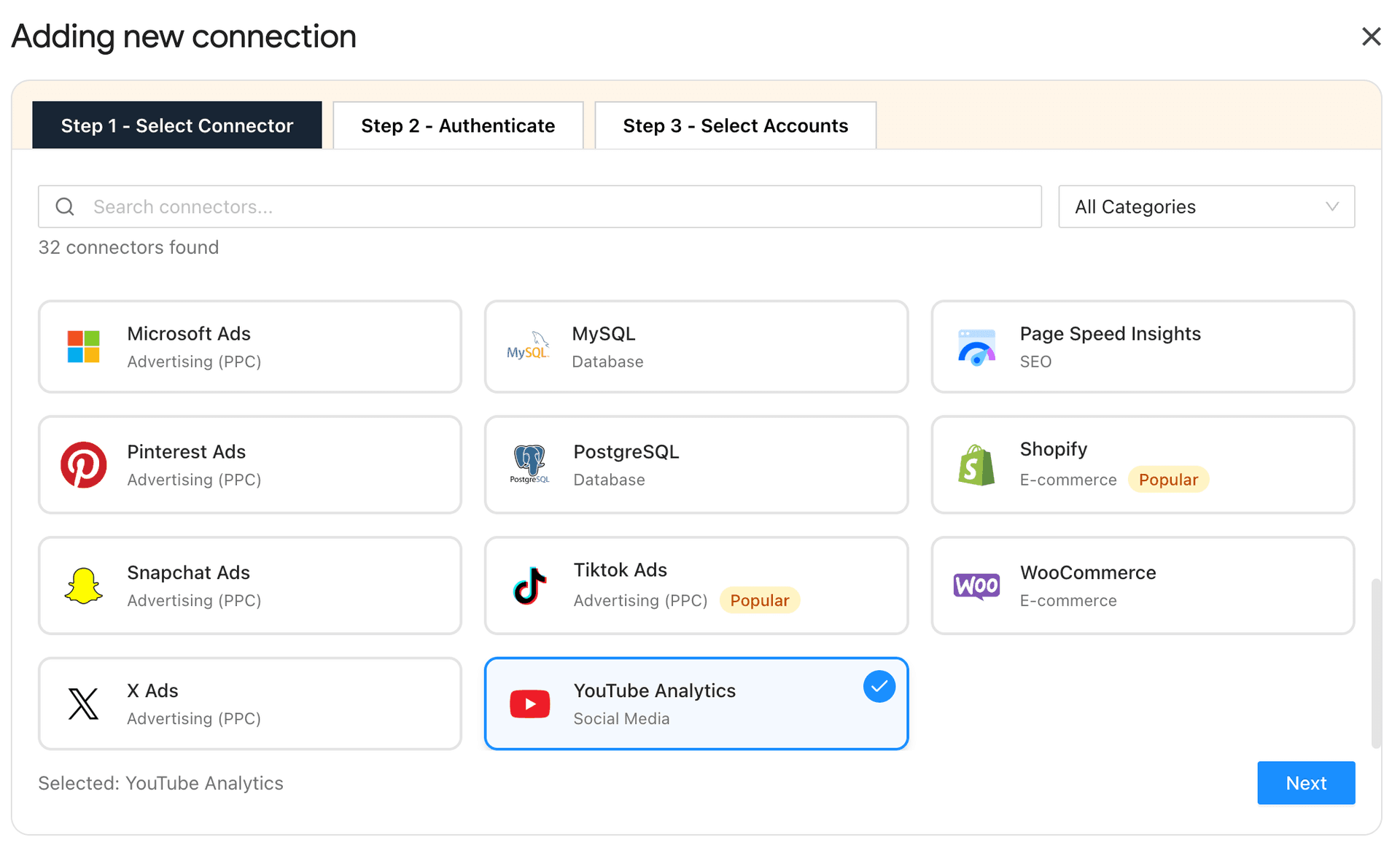Click the WooCommerce logo
Viewport: 1400px width, 845px height.
pyautogui.click(x=976, y=585)
